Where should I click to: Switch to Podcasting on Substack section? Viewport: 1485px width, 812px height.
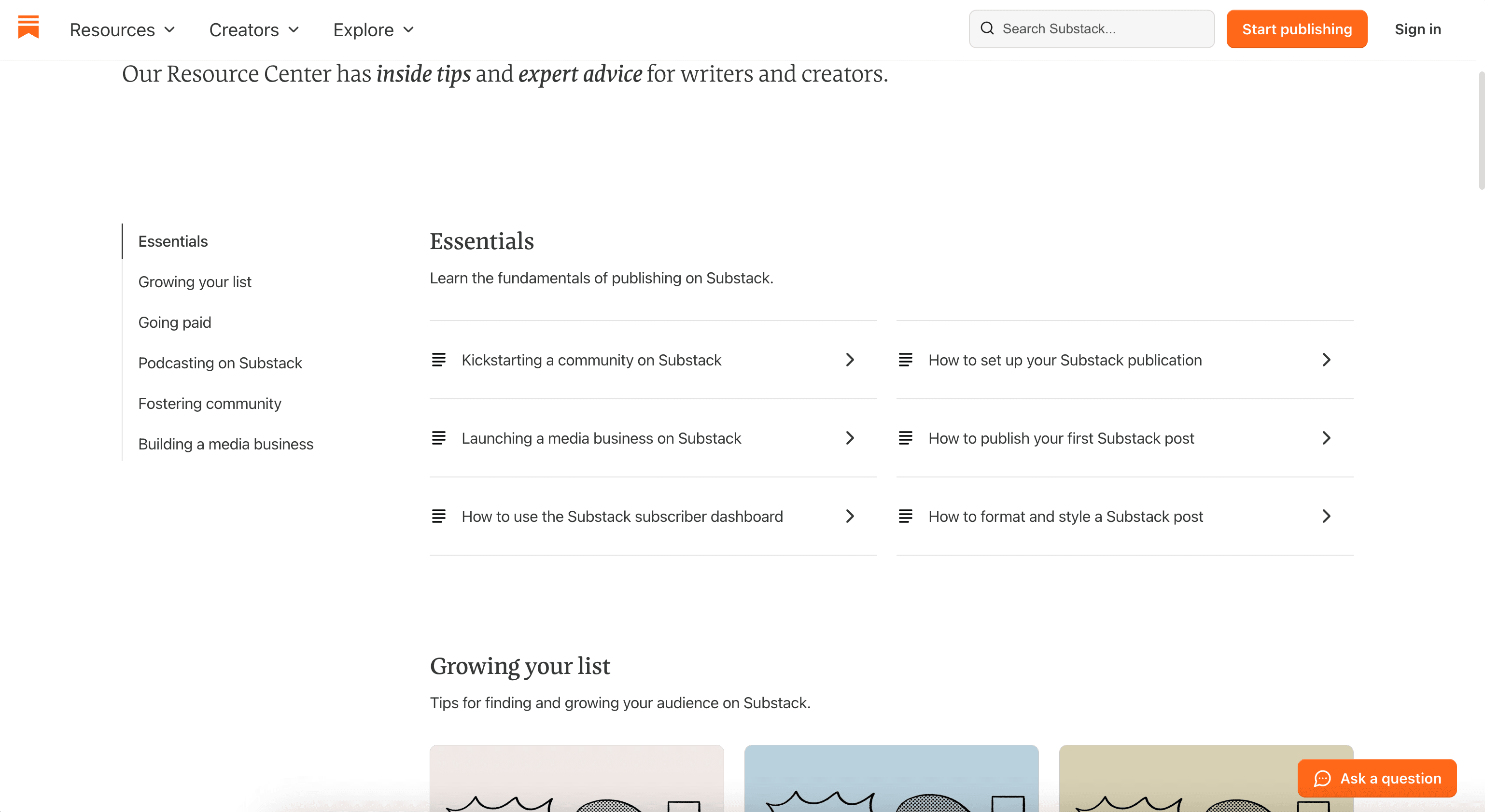(220, 363)
